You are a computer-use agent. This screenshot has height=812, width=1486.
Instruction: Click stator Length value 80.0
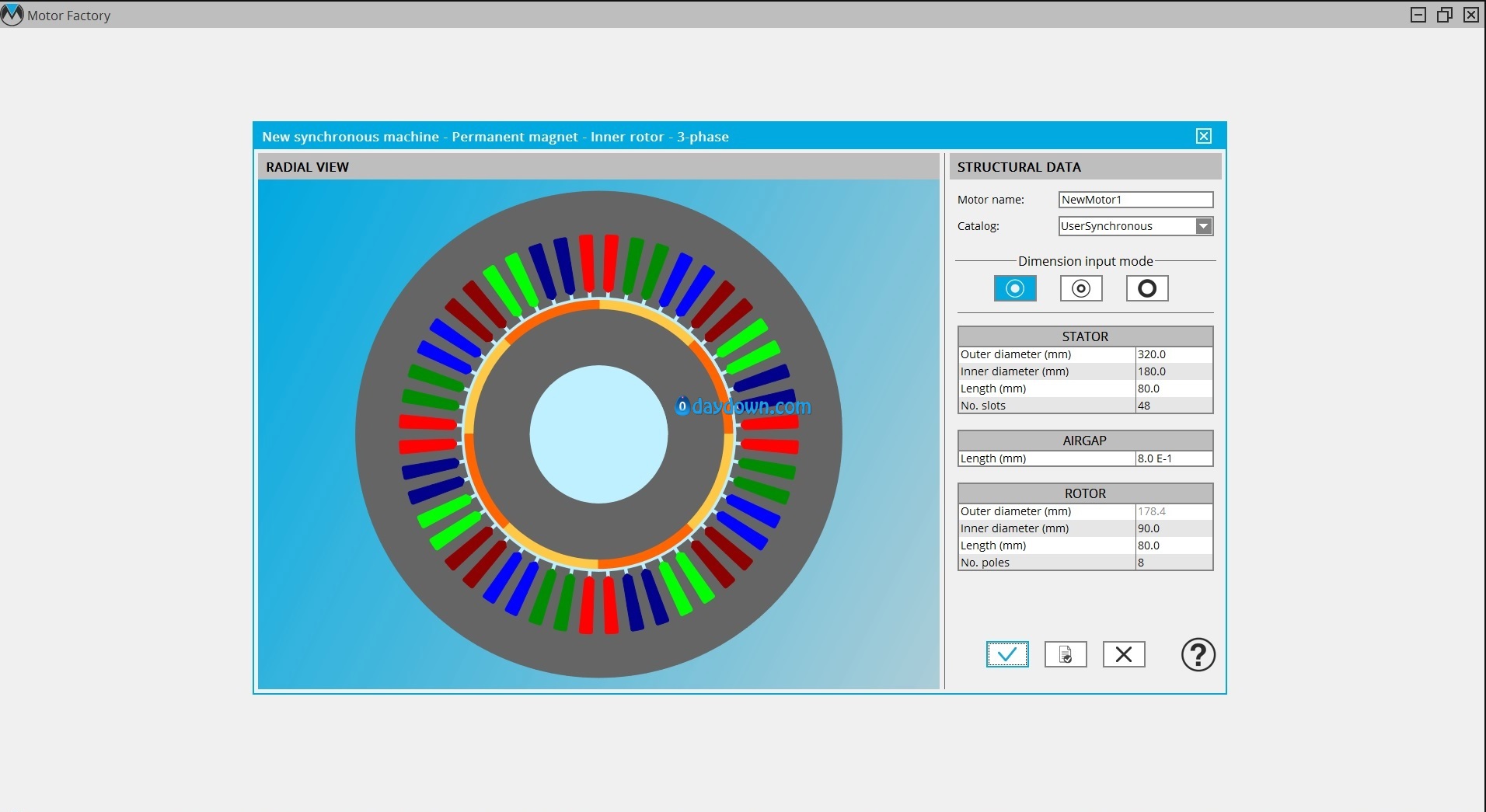pos(1174,389)
